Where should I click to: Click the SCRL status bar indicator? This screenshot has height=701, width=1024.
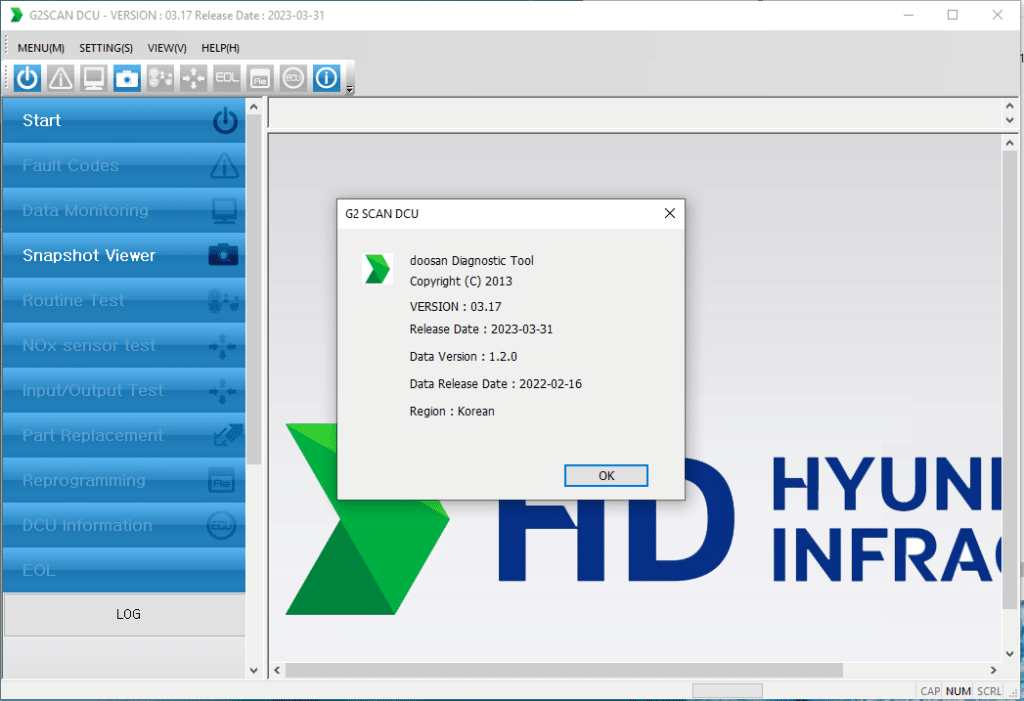pos(989,691)
